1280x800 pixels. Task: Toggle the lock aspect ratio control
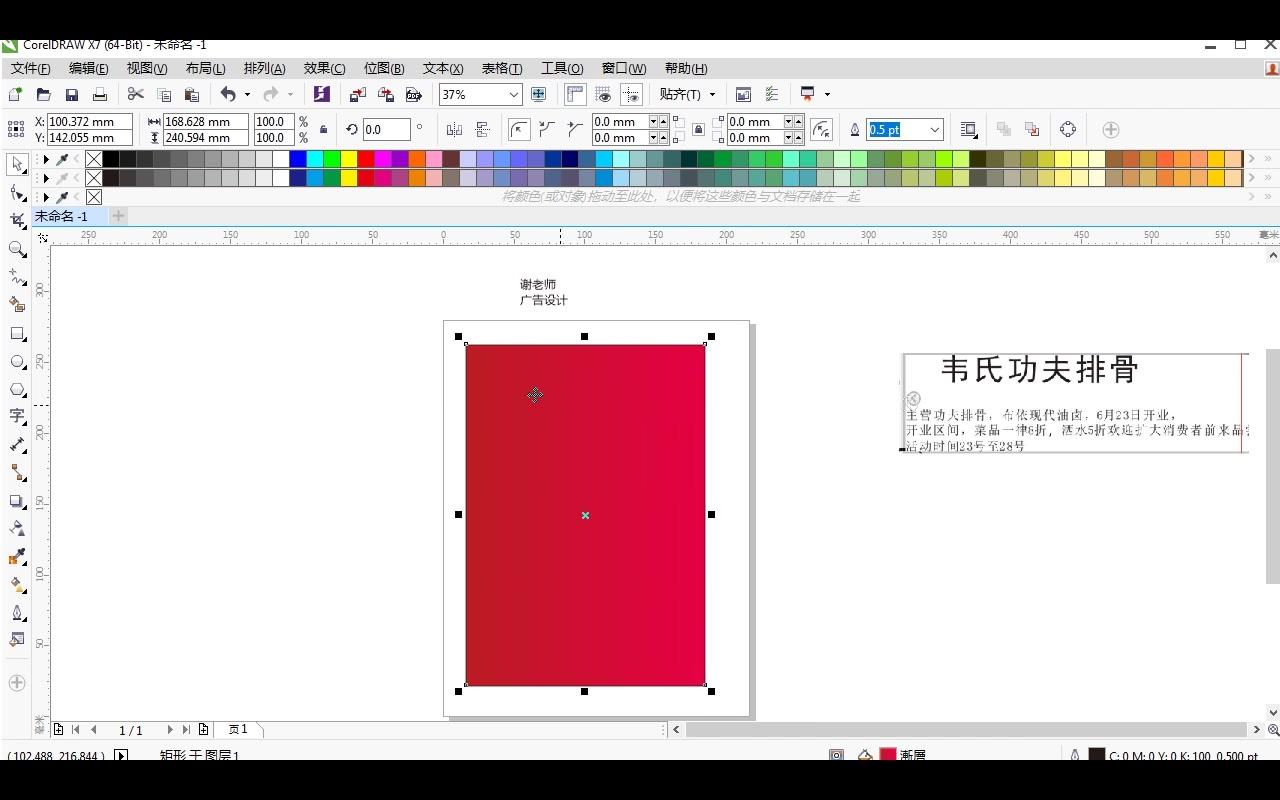point(322,129)
